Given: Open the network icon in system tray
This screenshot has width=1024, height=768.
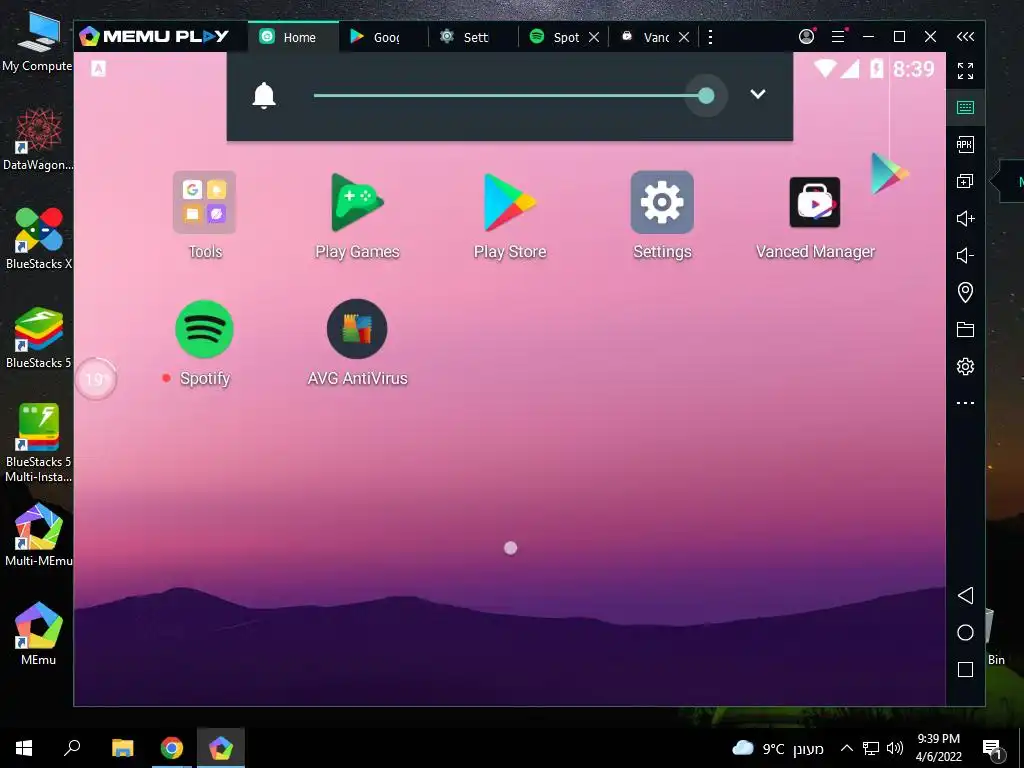Looking at the screenshot, I should [871, 748].
